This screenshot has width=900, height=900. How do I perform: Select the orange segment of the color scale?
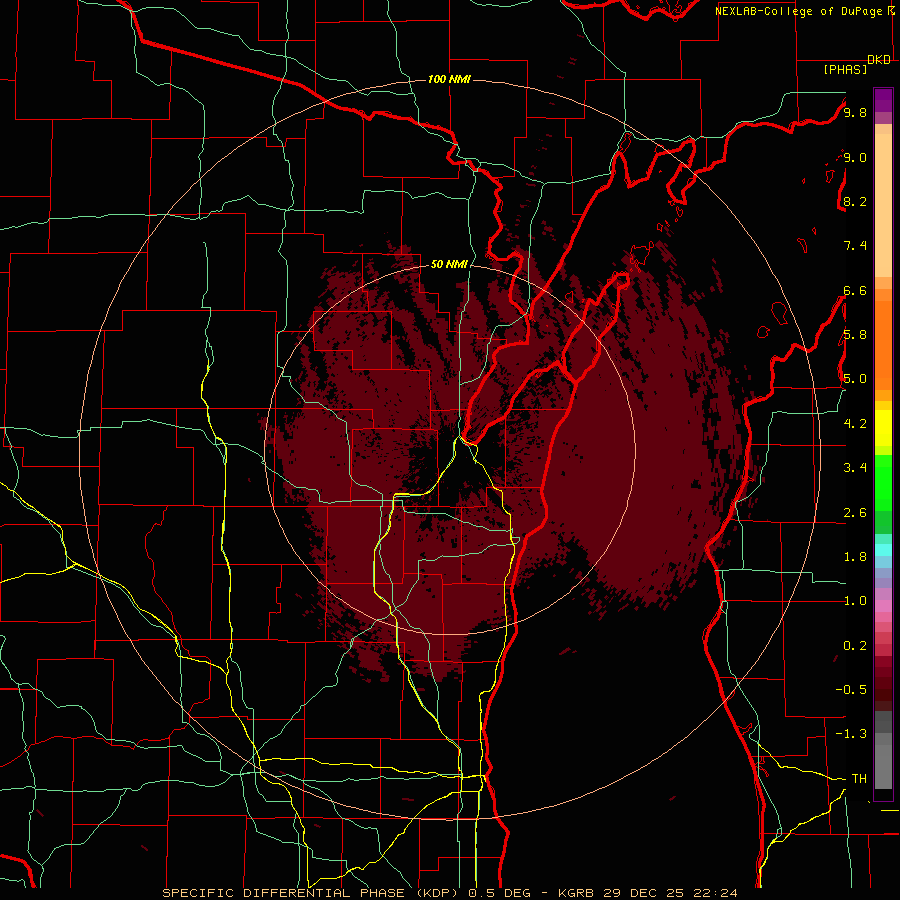(883, 346)
